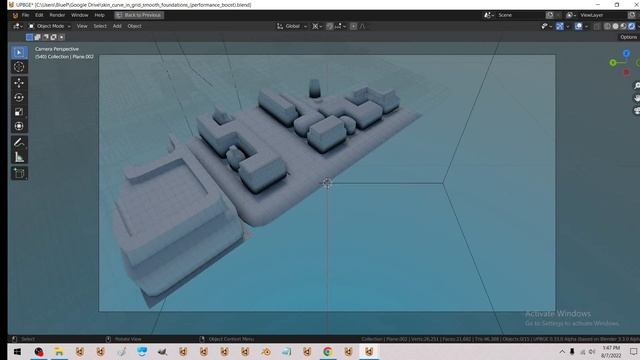The width and height of the screenshot is (640, 360).
Task: Click the UPBGE logo icon in top bar
Action: 15,15
